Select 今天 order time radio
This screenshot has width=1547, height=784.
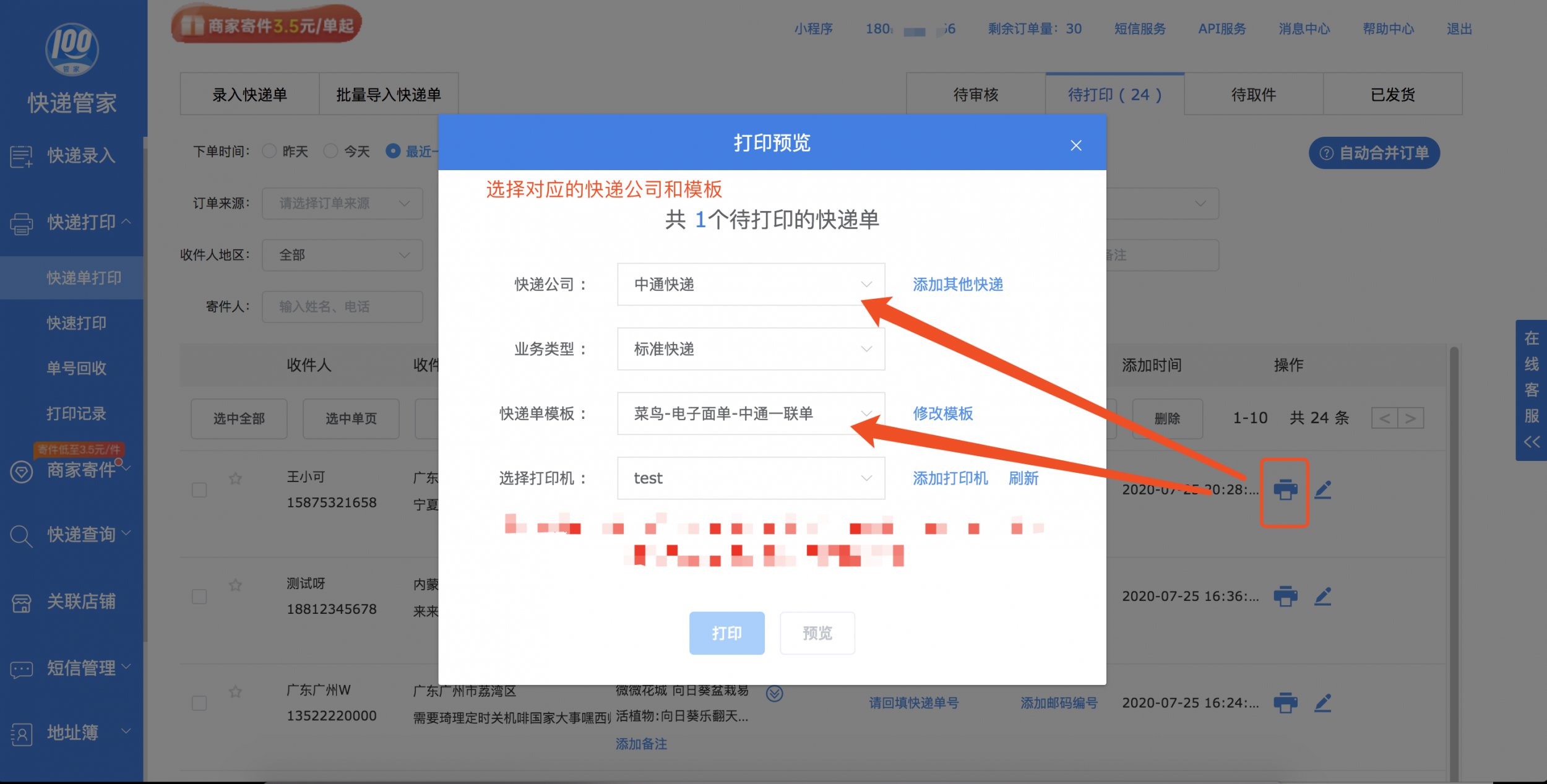tap(330, 151)
